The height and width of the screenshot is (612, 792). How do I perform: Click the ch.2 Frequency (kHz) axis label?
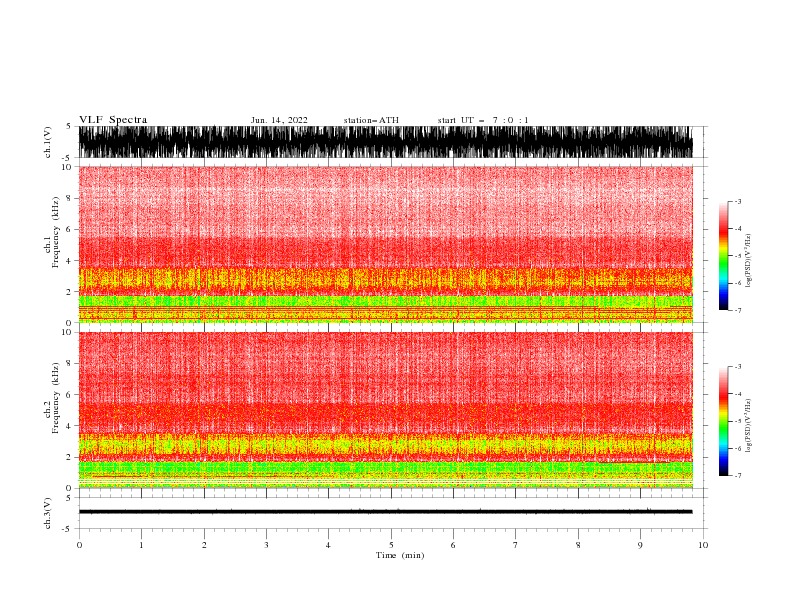(52, 398)
